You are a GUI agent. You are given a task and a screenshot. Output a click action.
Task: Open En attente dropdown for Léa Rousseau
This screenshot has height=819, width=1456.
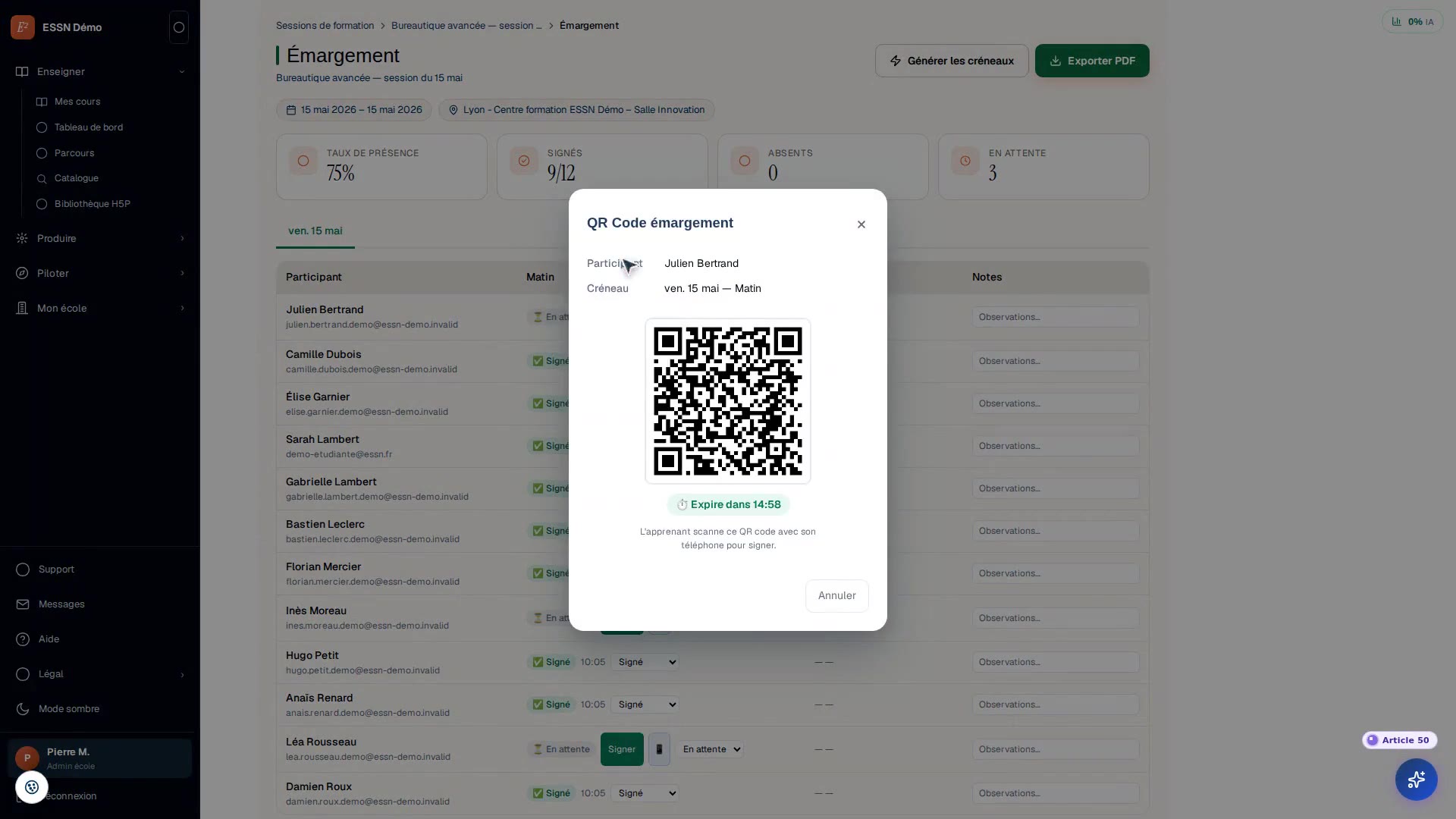(x=710, y=749)
